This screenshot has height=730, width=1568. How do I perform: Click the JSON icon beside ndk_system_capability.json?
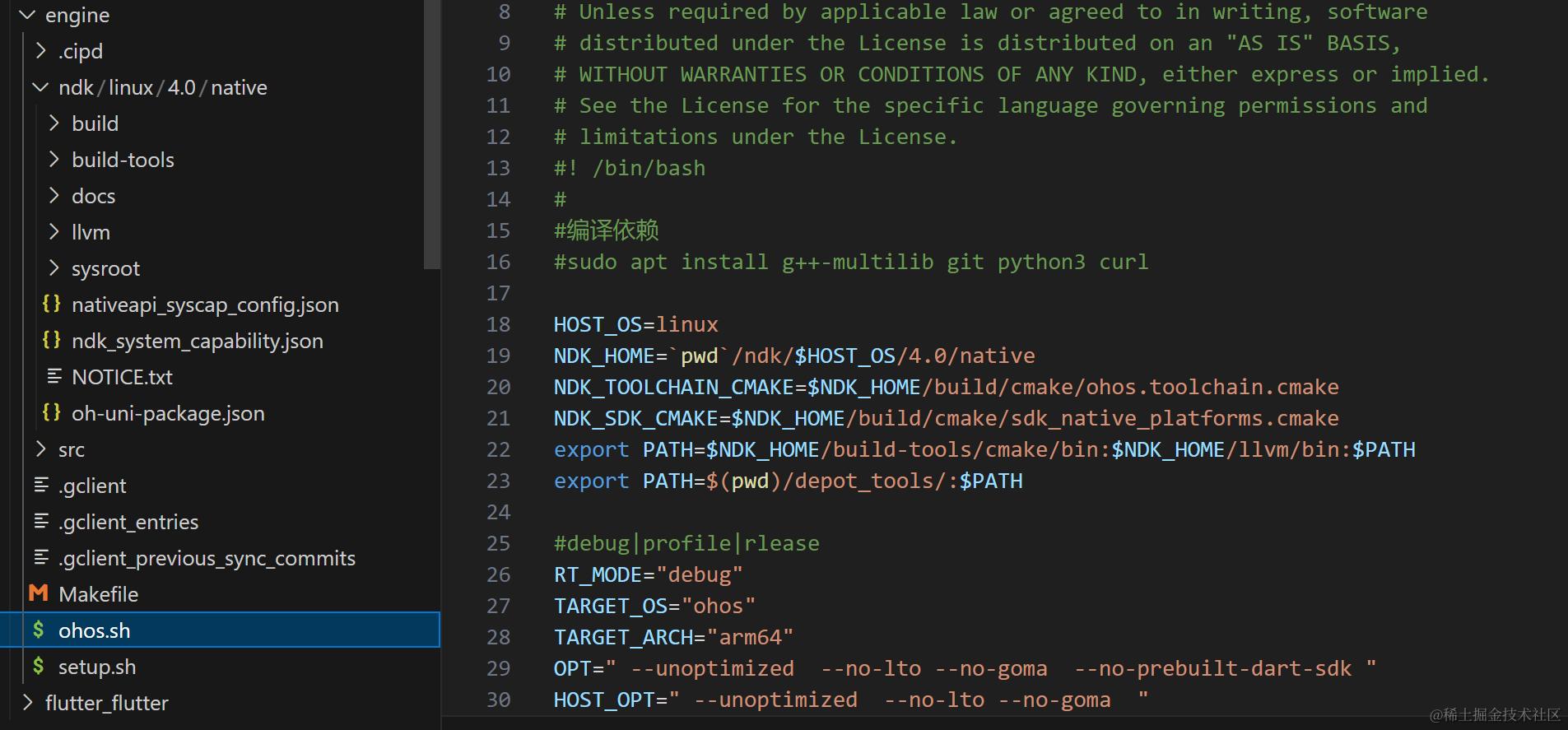51,340
